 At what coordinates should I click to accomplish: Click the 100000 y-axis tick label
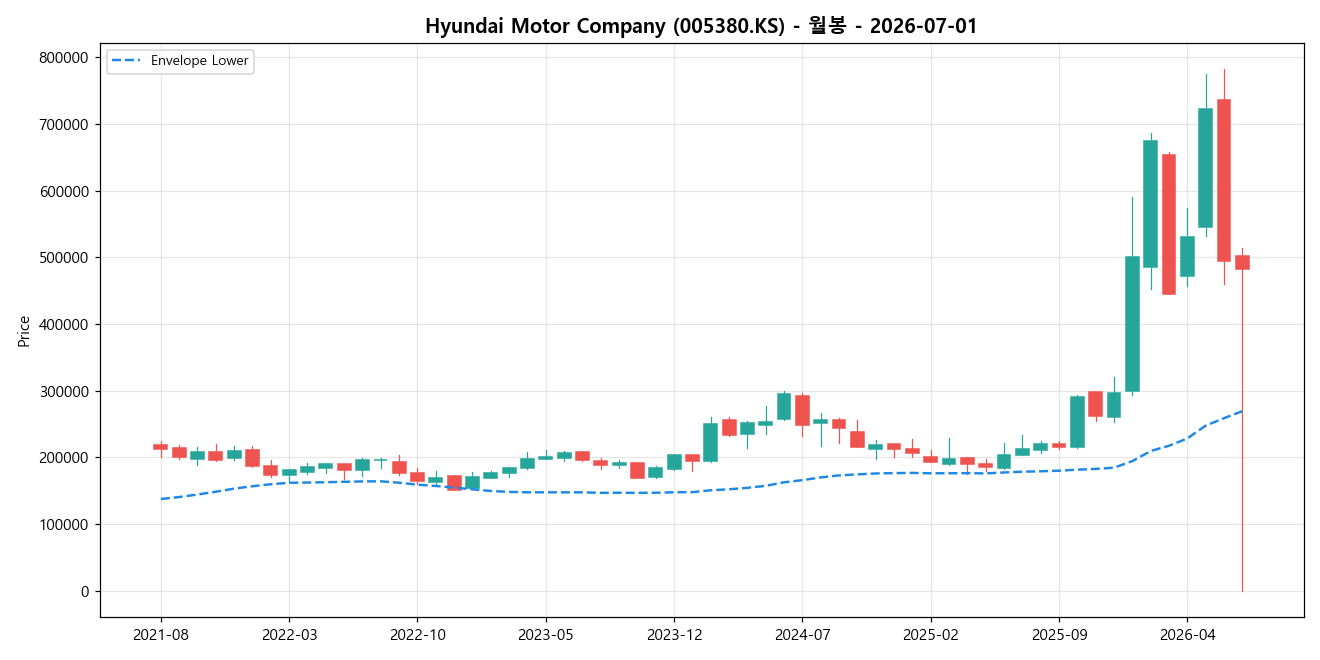(x=64, y=525)
